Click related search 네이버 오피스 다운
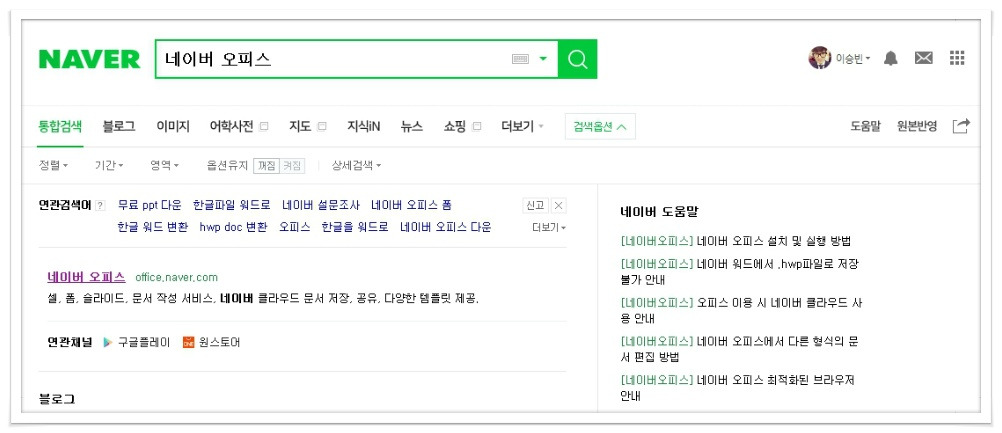Viewport: 1002px width, 433px height. point(445,227)
